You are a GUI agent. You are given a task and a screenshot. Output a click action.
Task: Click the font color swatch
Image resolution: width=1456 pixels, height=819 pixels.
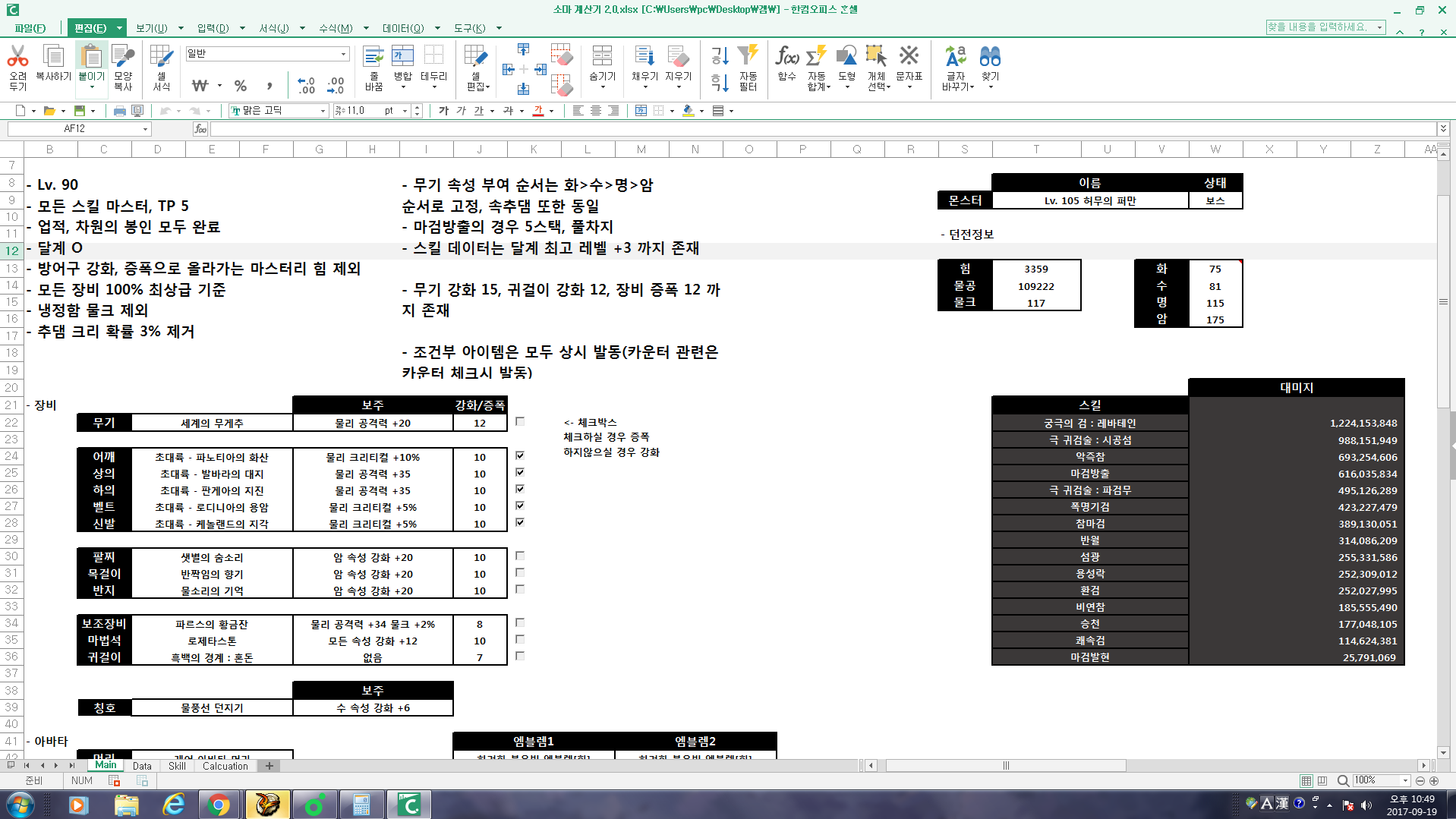pyautogui.click(x=538, y=111)
